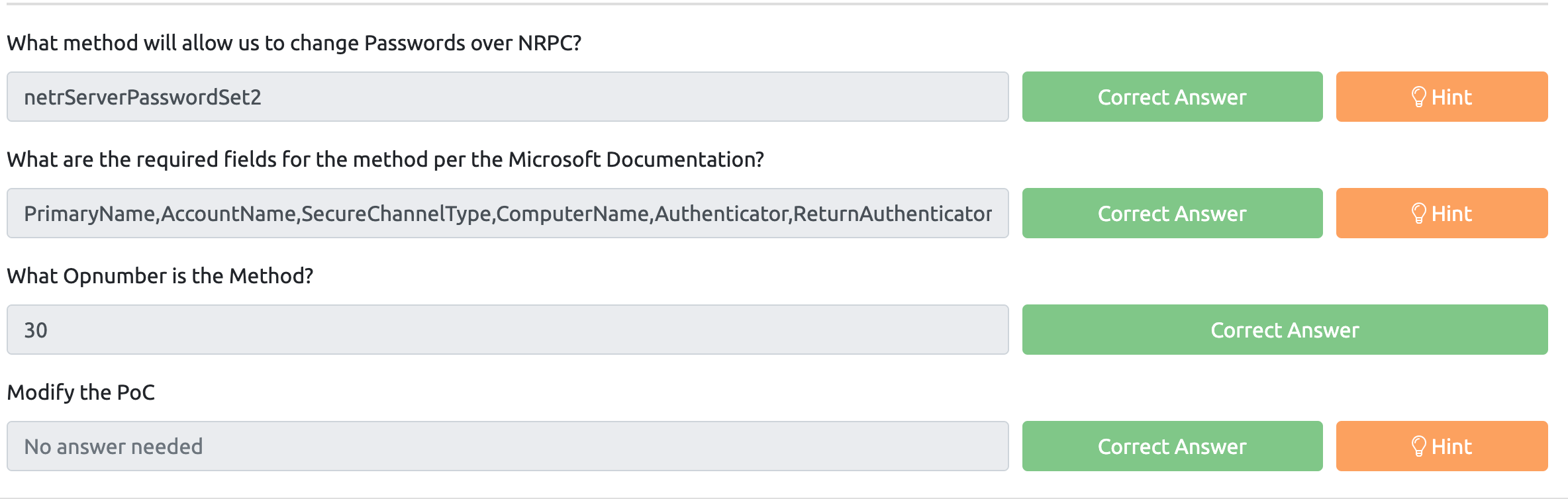Click the lightbulb icon in the required fields row
1568x499 pixels.
[1418, 214]
